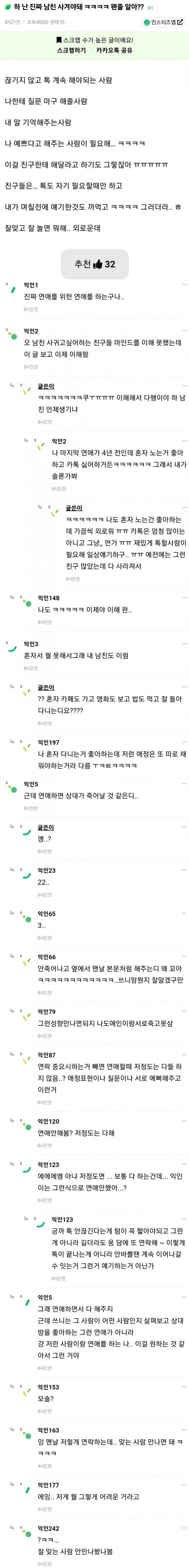Image resolution: width=189 pixels, height=1568 pixels.
Task: Open the three-dot menu on 익인163's comment
Action: point(185,1430)
